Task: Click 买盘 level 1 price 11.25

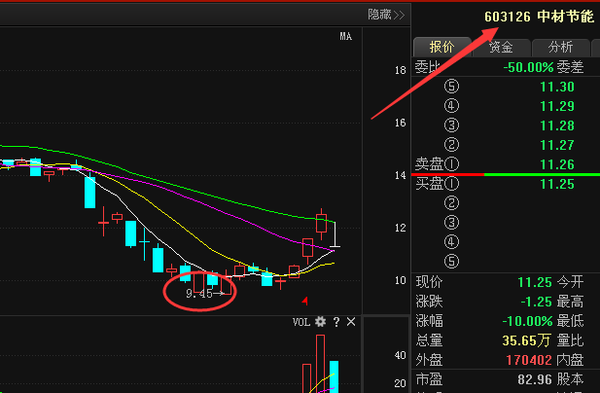Action: [x=557, y=184]
